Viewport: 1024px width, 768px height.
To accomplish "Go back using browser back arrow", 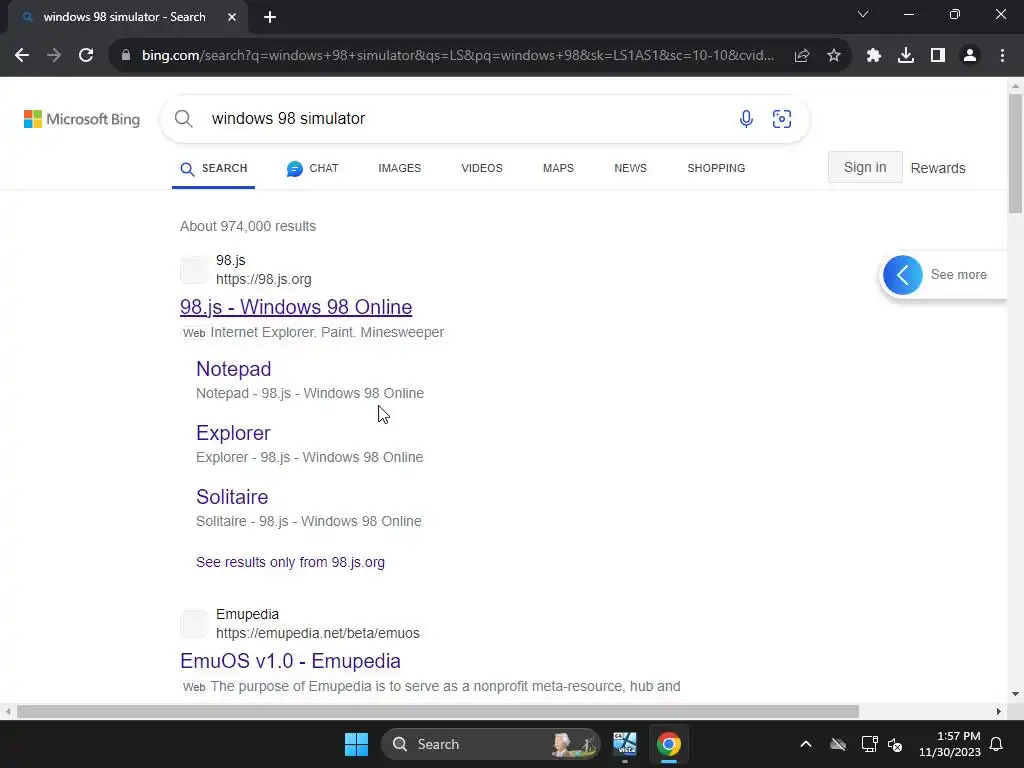I will click(x=22, y=56).
